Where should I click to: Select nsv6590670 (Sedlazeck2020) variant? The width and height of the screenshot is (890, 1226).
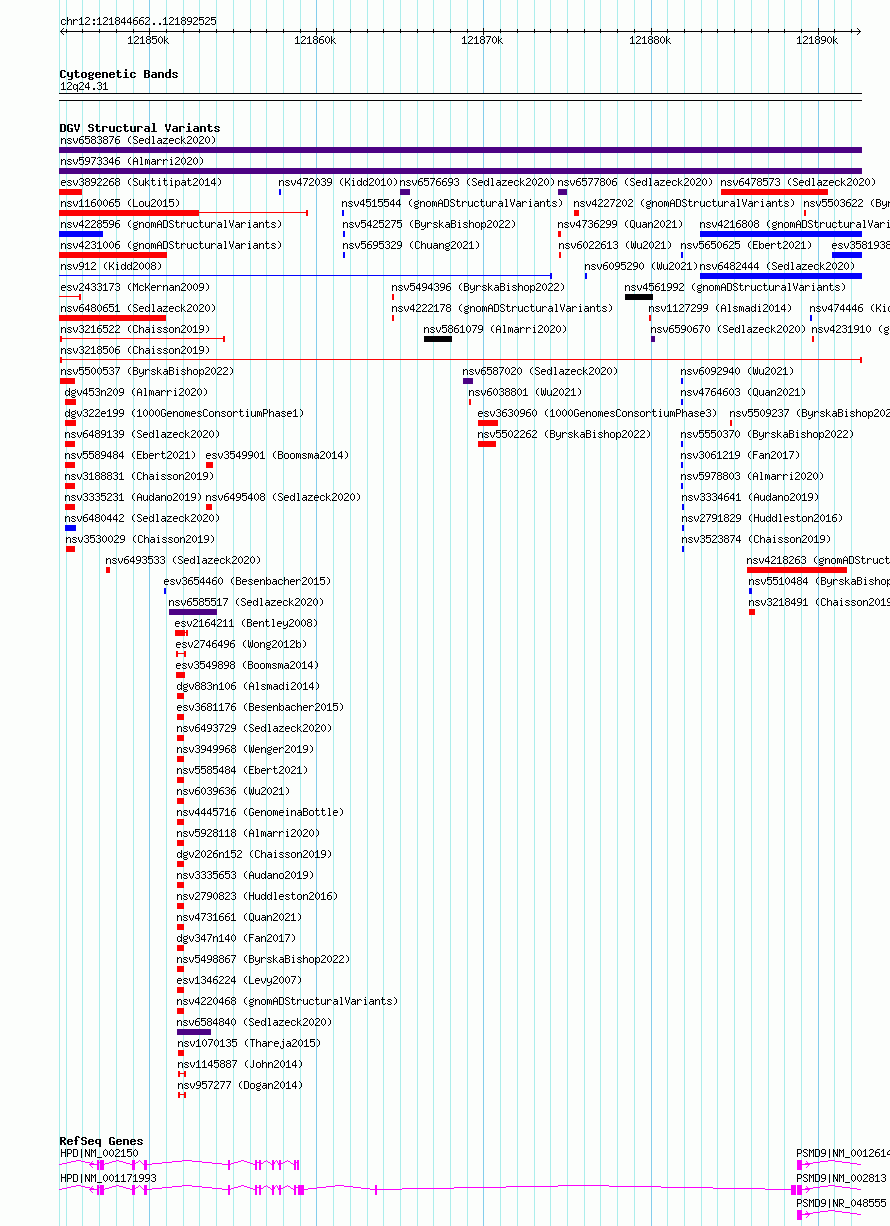coord(729,329)
